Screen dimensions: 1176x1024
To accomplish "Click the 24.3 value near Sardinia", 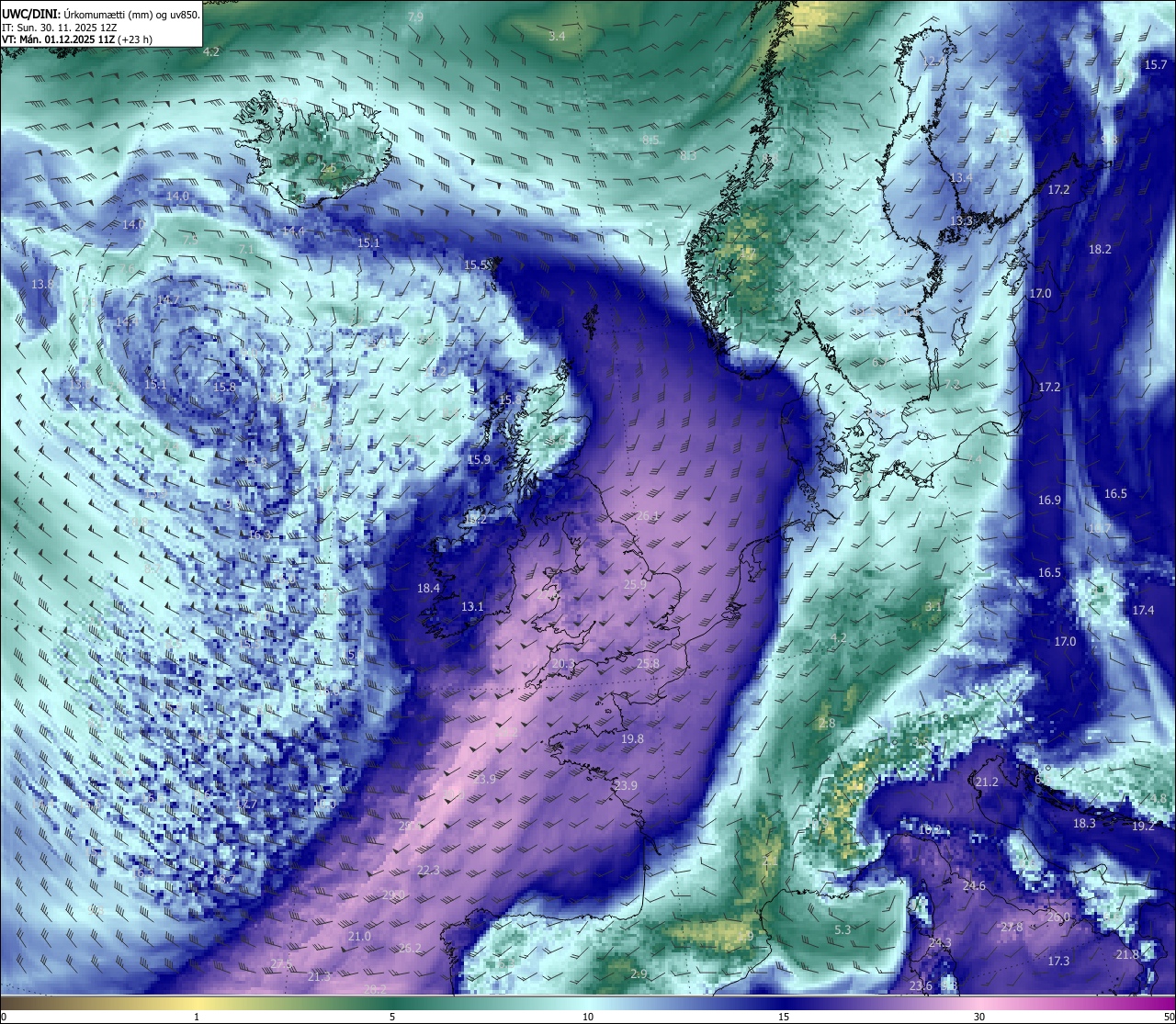I will pyautogui.click(x=940, y=942).
